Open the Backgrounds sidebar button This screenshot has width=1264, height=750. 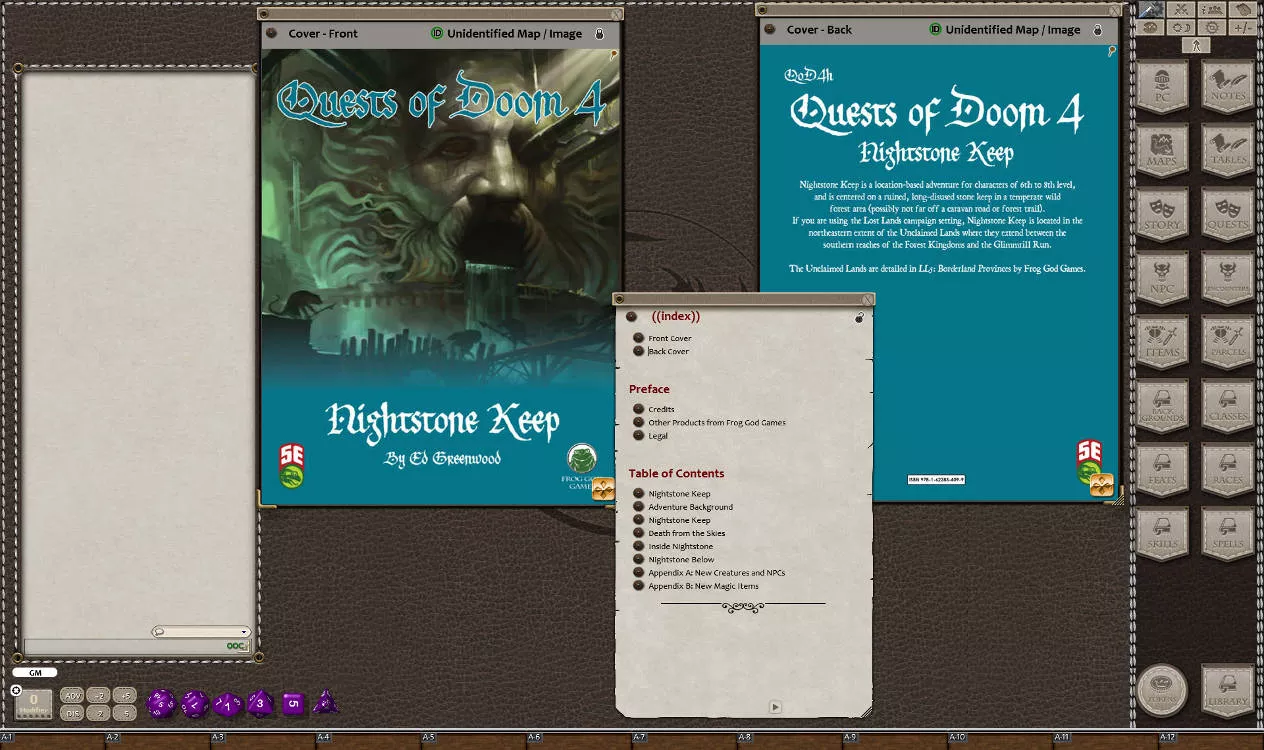point(1162,406)
